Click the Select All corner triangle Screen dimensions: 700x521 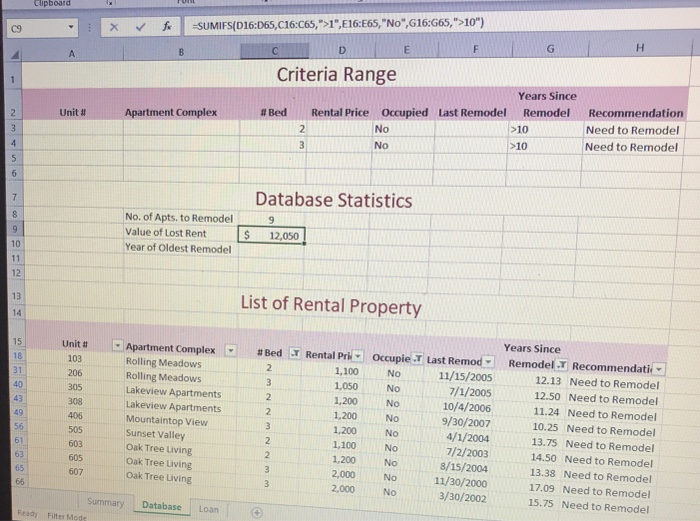point(16,55)
